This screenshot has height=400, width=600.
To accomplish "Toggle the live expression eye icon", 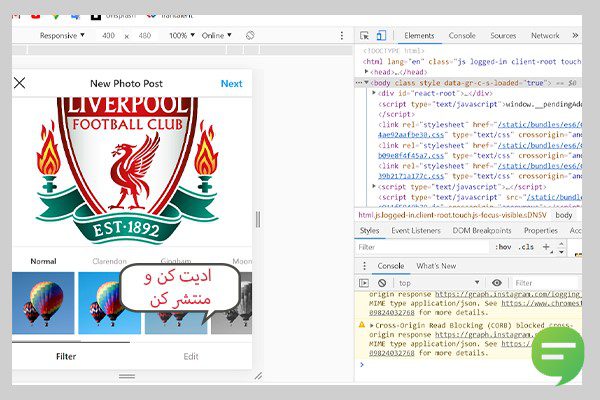I will (496, 283).
